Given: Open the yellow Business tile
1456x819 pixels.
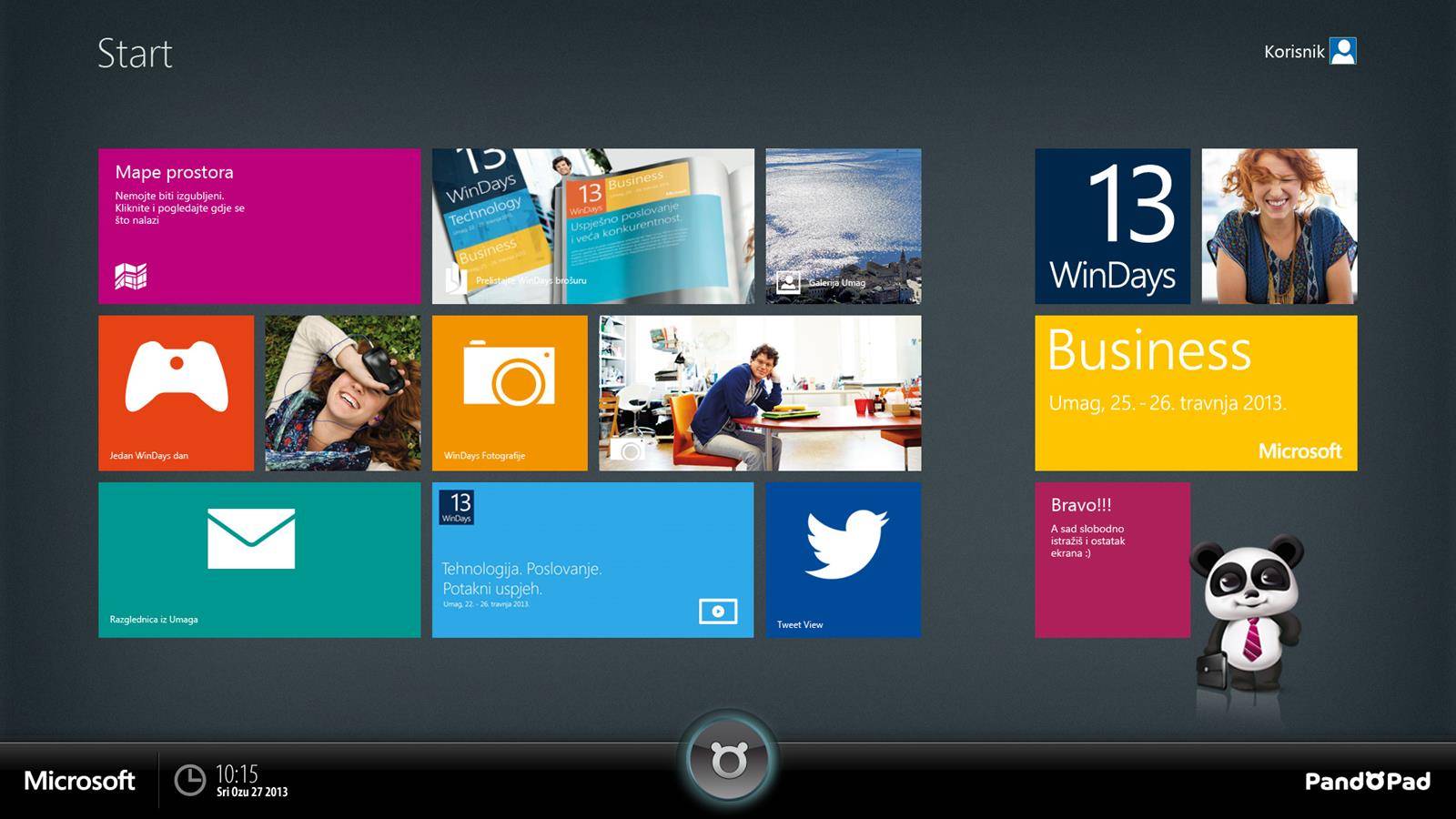Looking at the screenshot, I should coord(1196,393).
